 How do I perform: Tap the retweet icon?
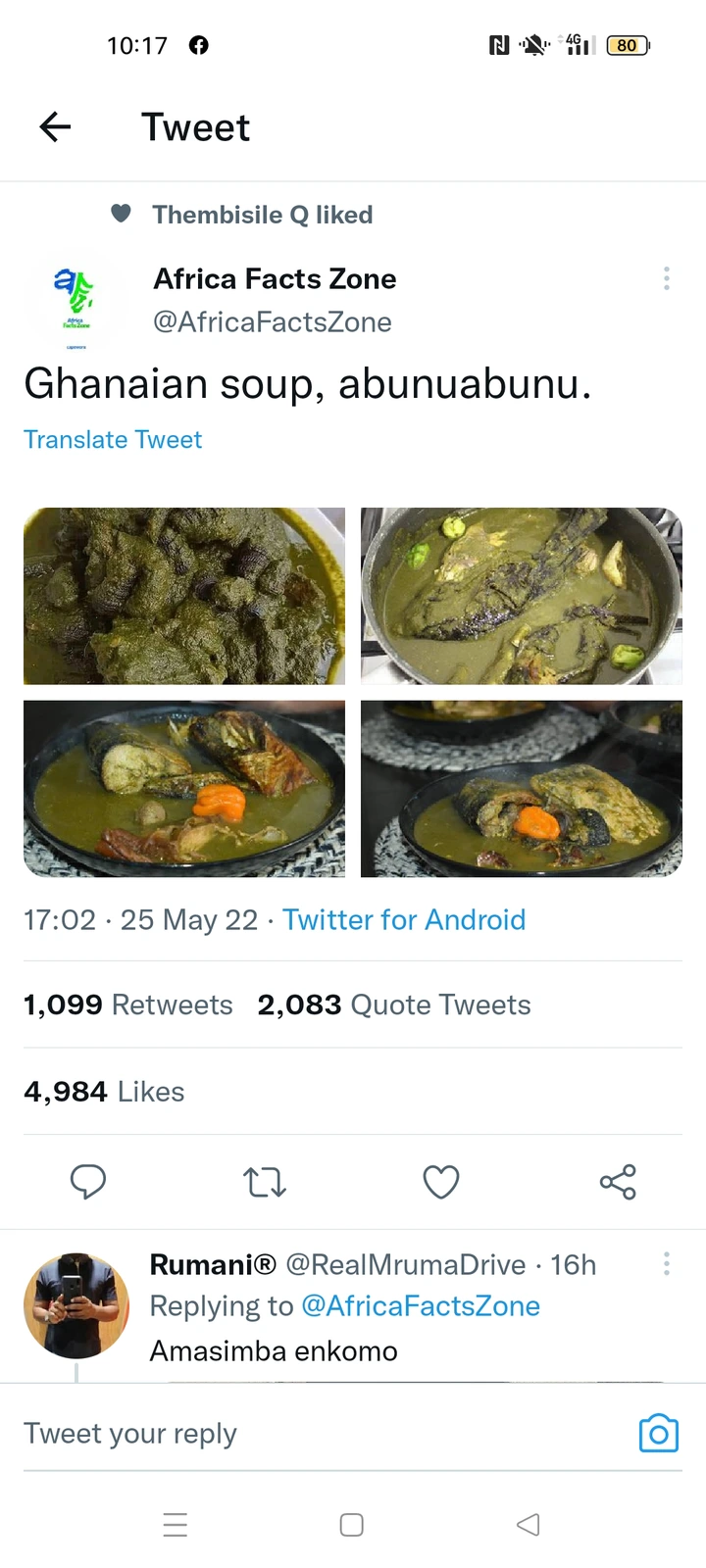tap(265, 1182)
